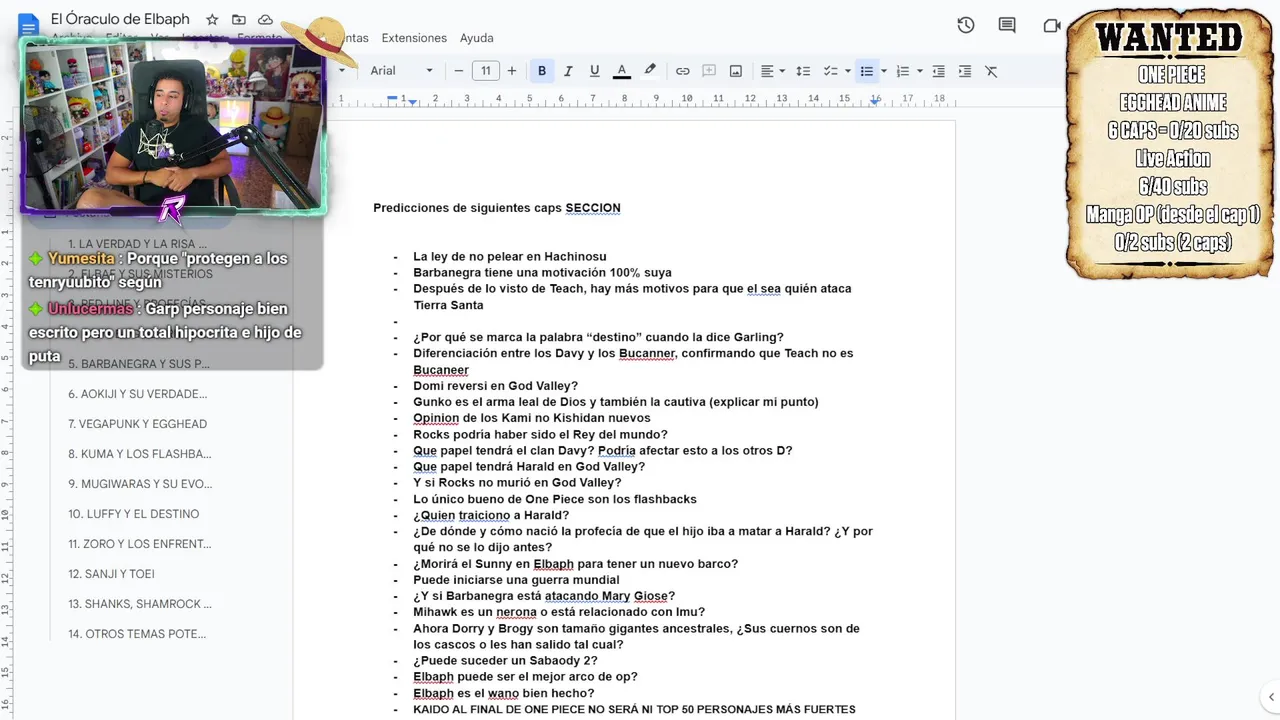This screenshot has width=1280, height=720.
Task: Open the style dropdown arrow left of Arial
Action: 342,71
